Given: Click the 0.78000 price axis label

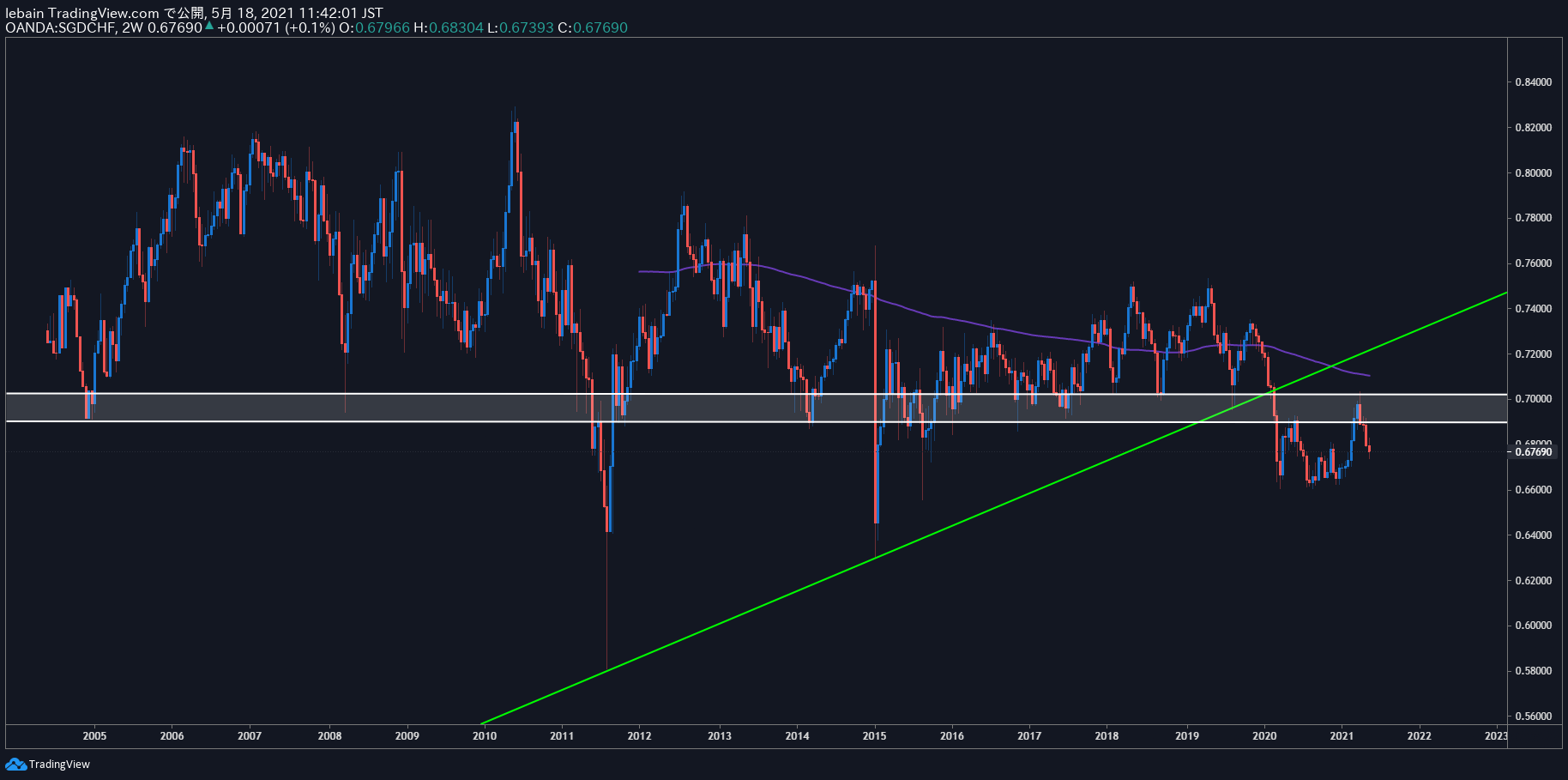Looking at the screenshot, I should click(x=1533, y=218).
